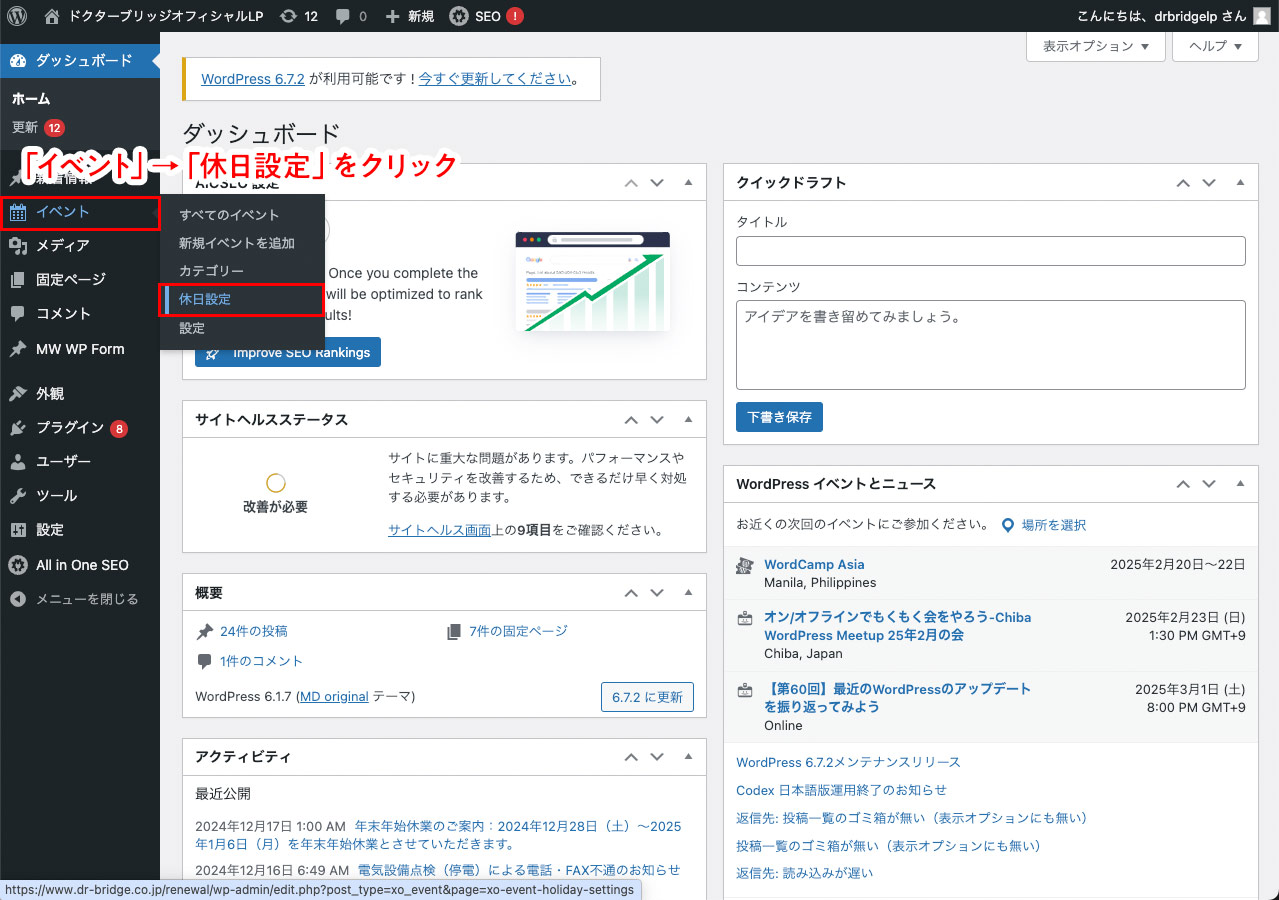Collapse the クイックドラフト panel

[1240, 183]
